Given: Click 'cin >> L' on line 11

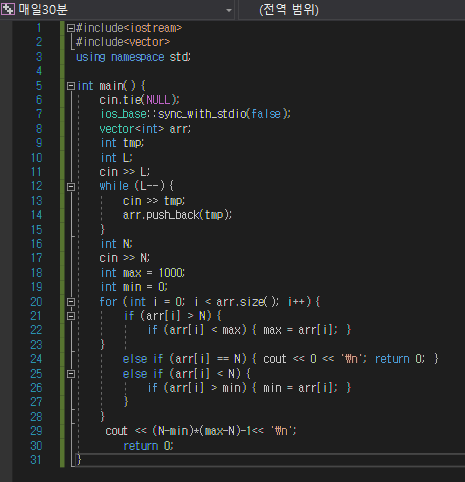Looking at the screenshot, I should 125,172.
